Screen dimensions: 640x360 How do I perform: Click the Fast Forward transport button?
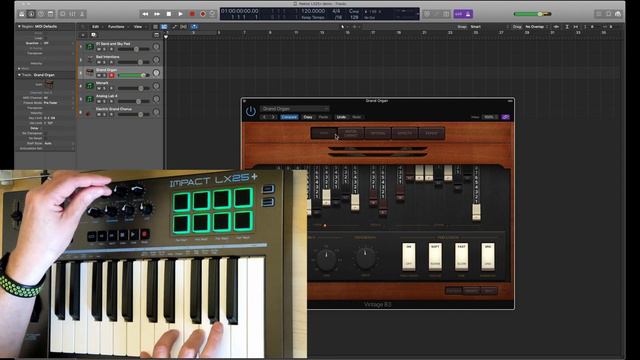coord(157,14)
